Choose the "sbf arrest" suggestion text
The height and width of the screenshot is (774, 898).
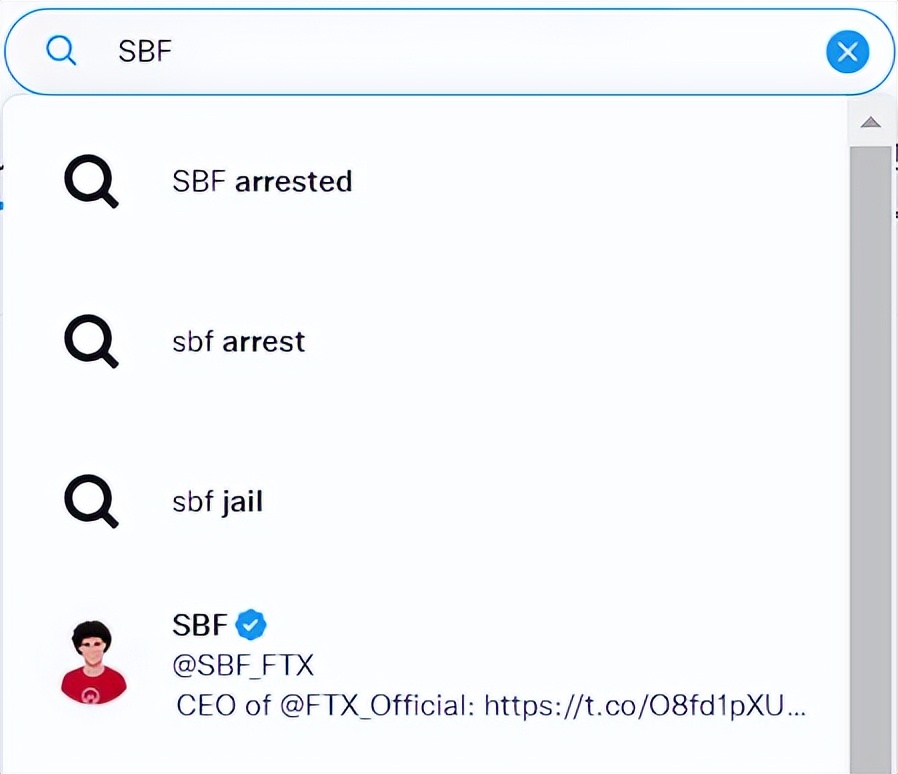click(x=238, y=342)
